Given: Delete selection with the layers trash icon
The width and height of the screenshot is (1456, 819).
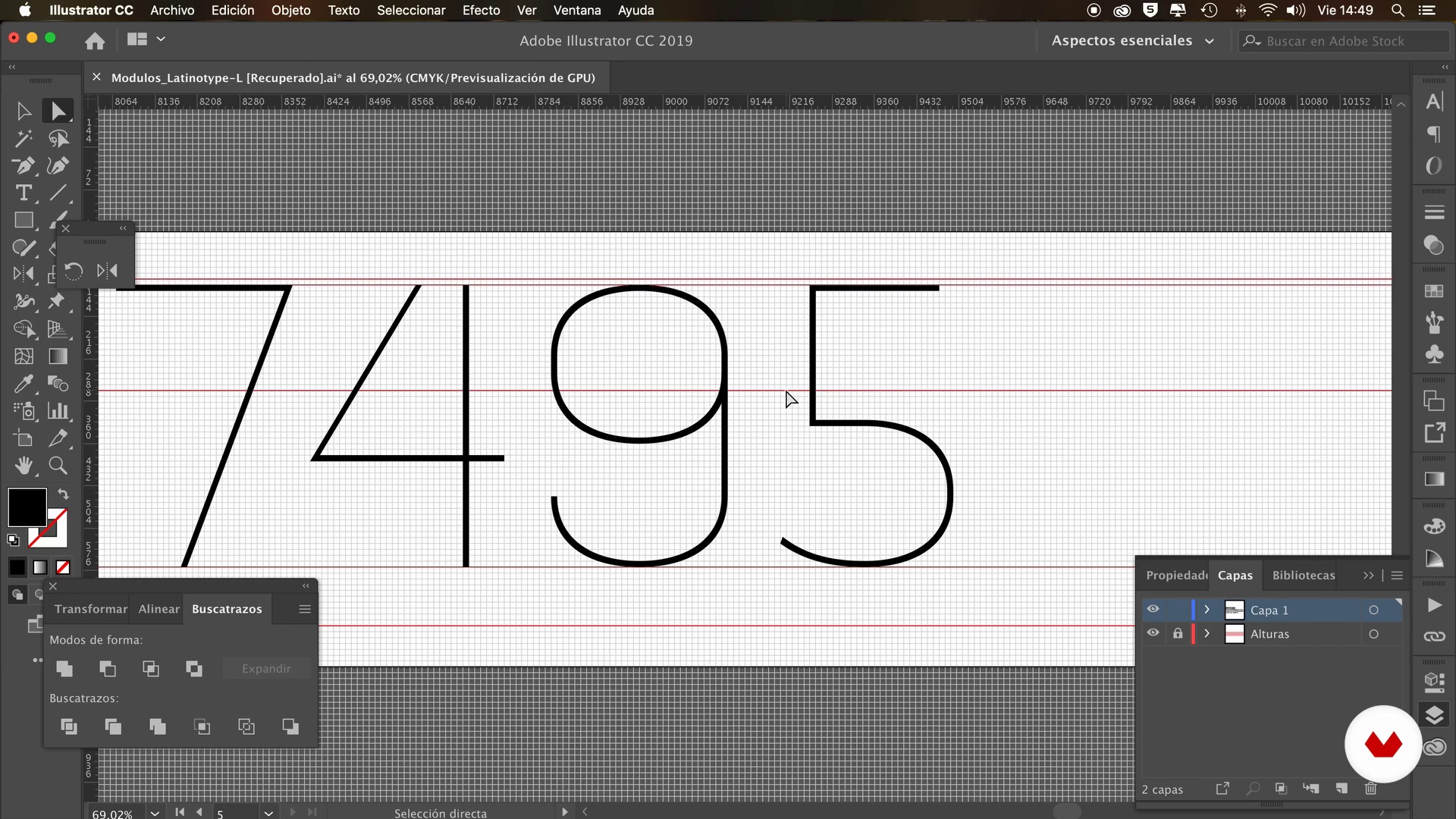Looking at the screenshot, I should point(1371,789).
